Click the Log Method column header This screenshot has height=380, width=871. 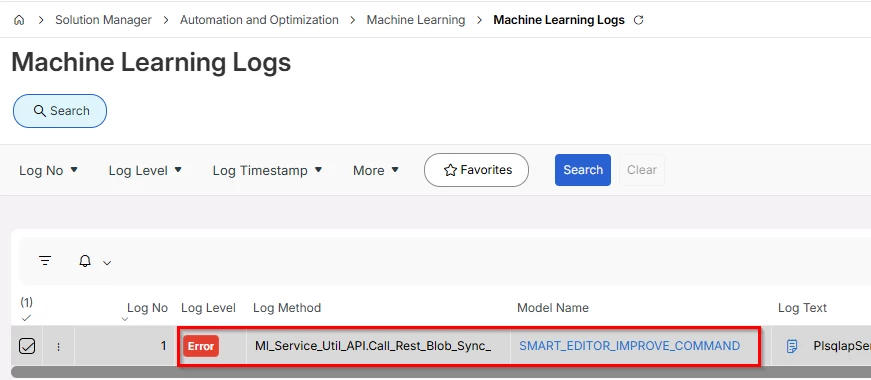pyautogui.click(x=287, y=308)
